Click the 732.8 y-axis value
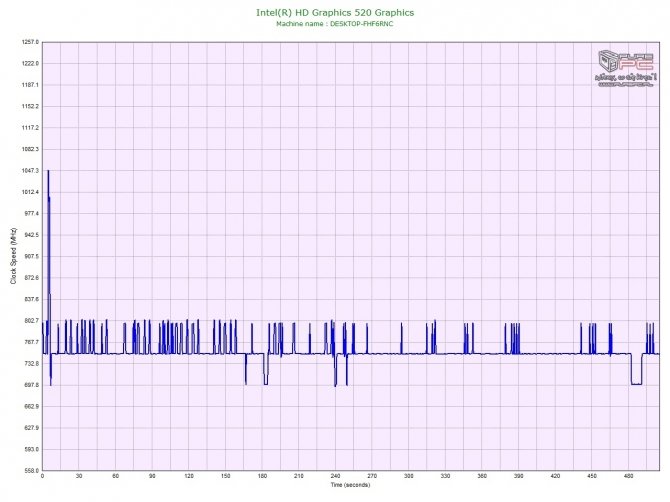This screenshot has width=670, height=502. (32, 364)
